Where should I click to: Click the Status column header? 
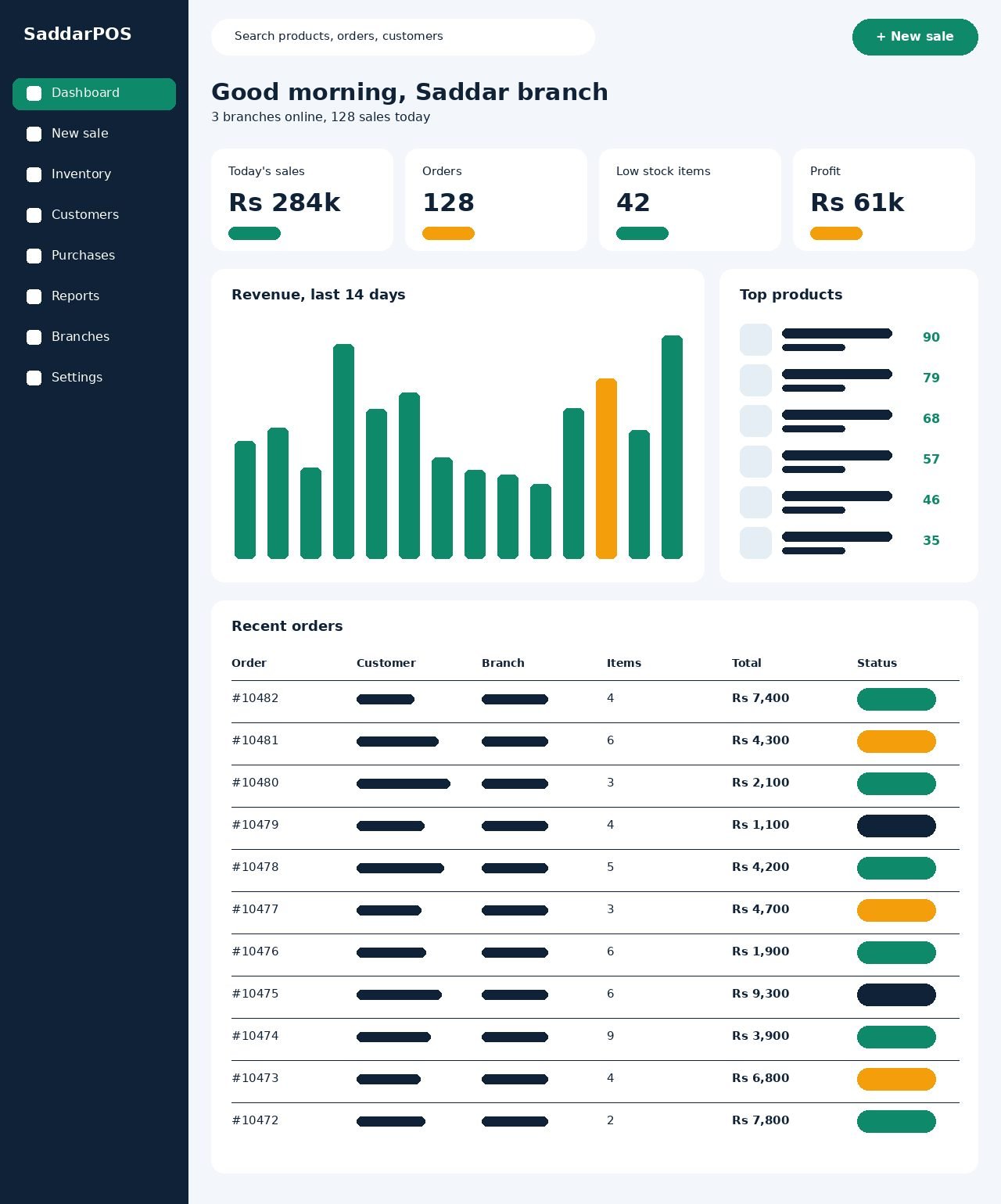[877, 663]
